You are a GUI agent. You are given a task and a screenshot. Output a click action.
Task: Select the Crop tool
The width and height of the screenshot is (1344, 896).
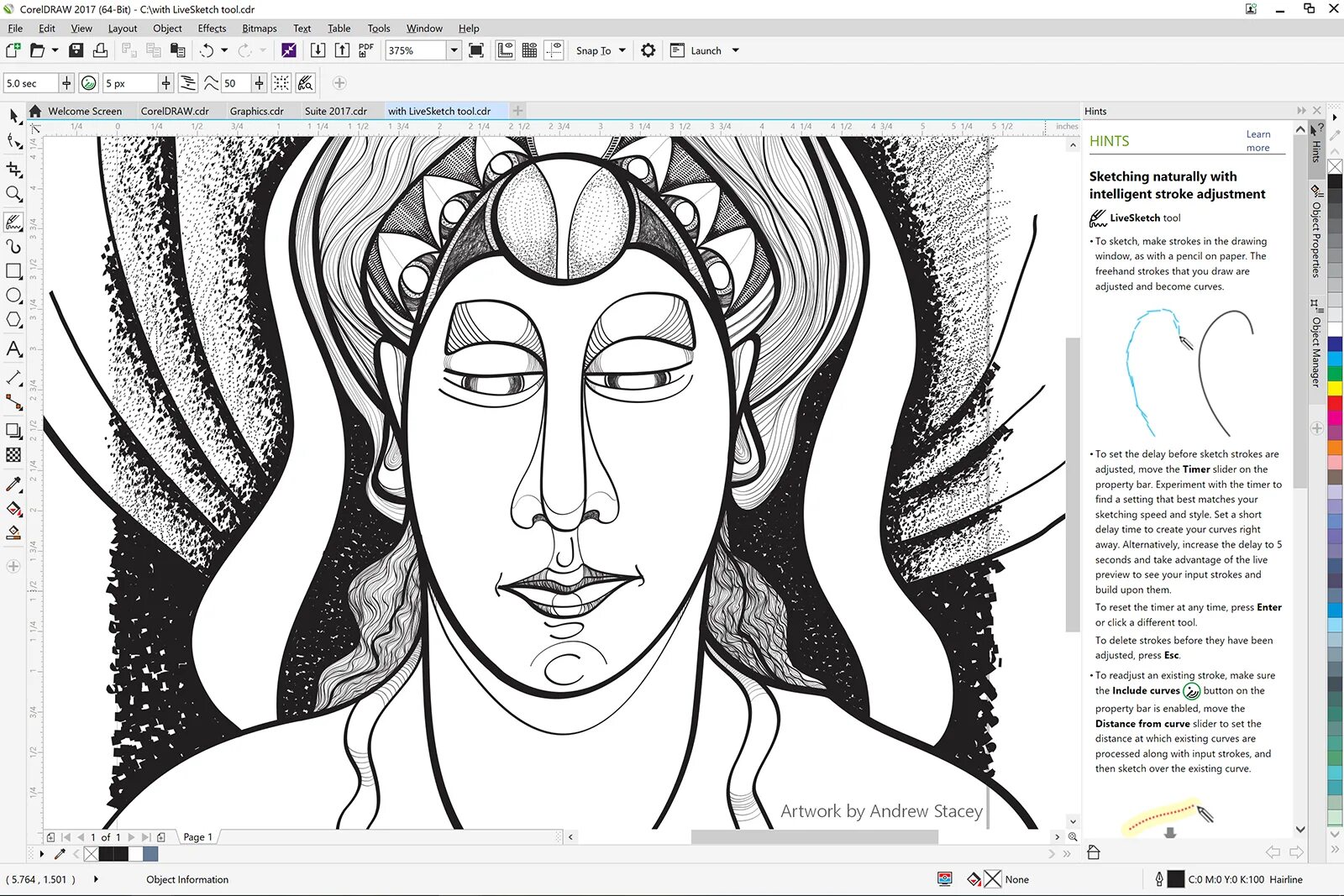coord(13,169)
